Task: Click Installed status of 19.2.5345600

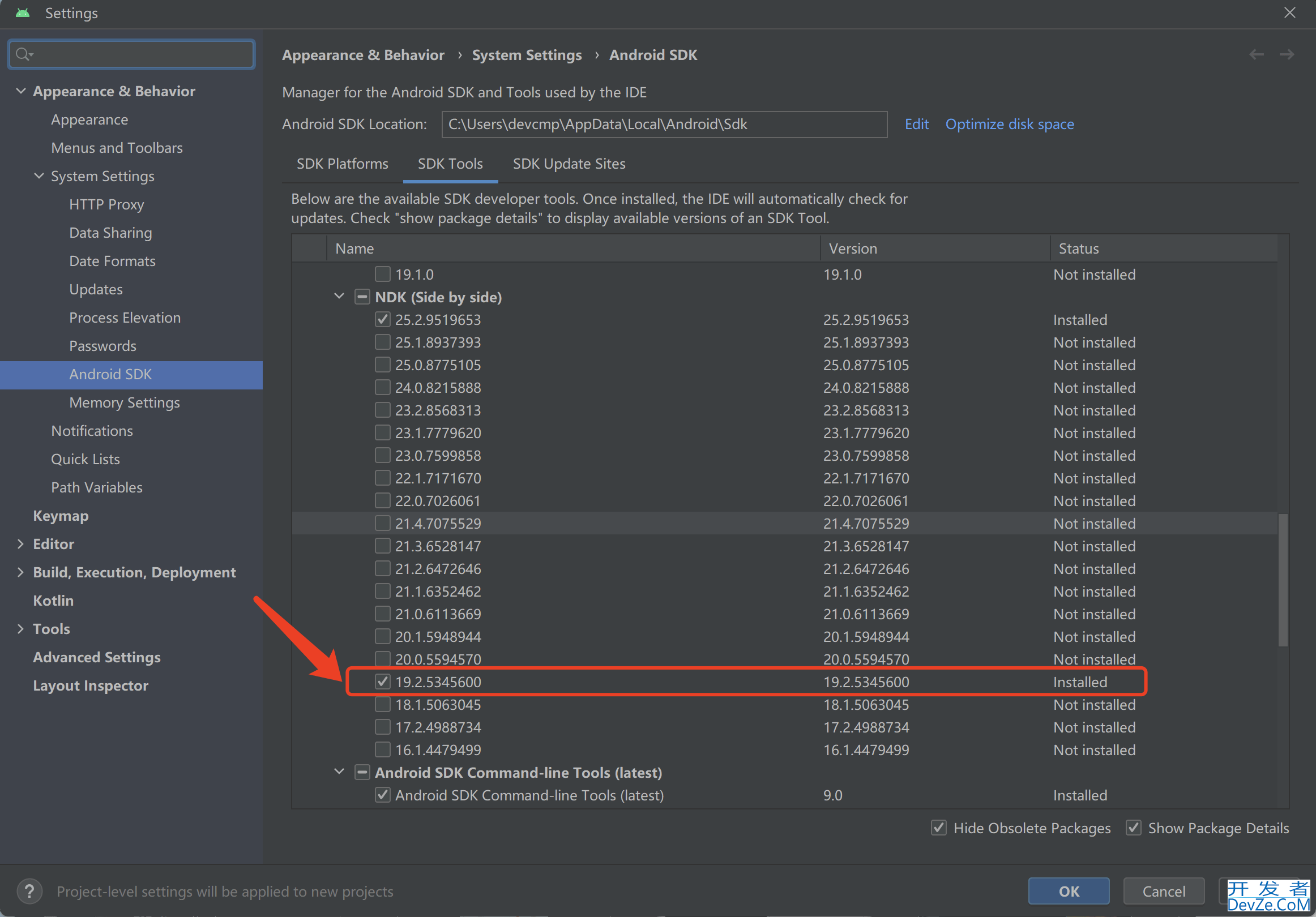Action: (1080, 682)
